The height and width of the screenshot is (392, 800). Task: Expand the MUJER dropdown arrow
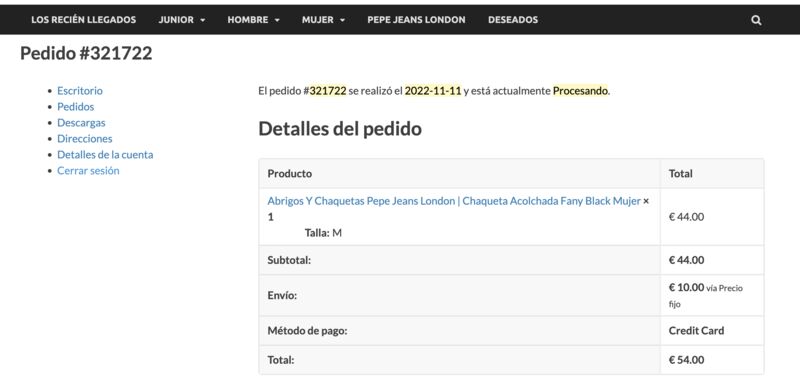[342, 20]
